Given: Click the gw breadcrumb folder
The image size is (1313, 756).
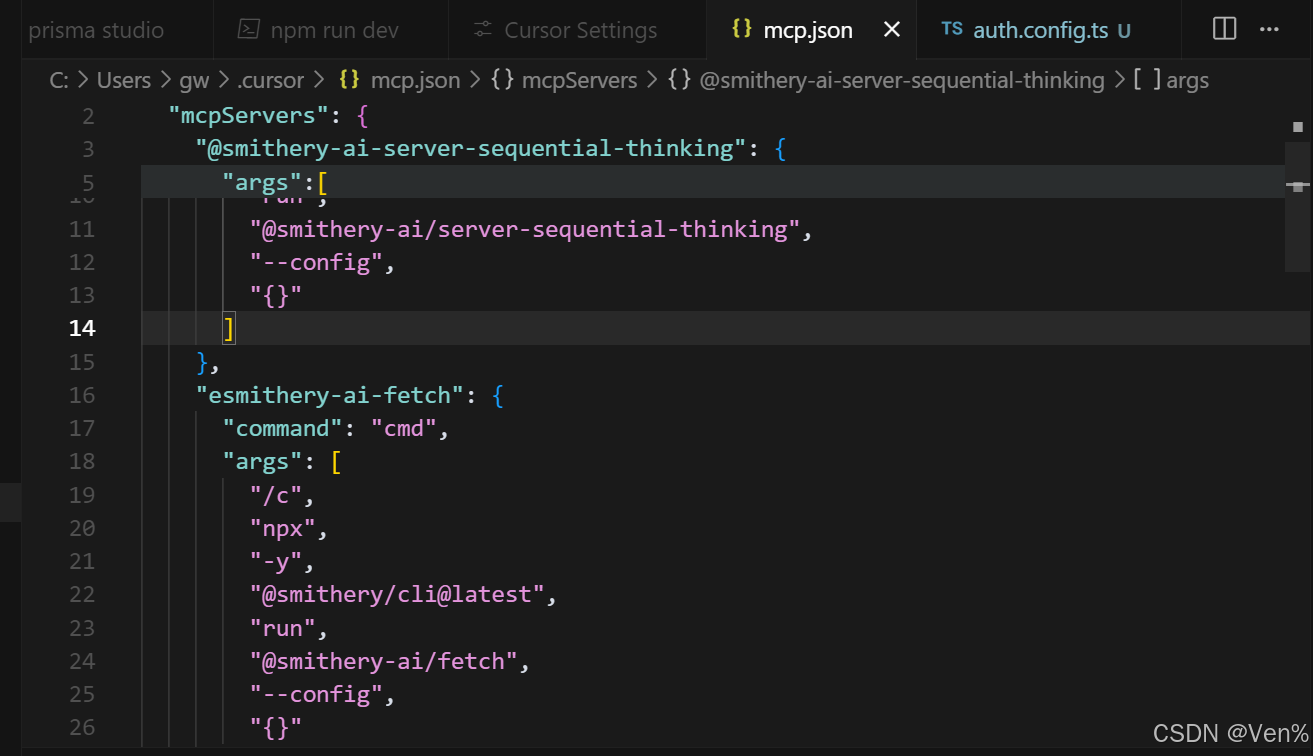Looking at the screenshot, I should (194, 80).
